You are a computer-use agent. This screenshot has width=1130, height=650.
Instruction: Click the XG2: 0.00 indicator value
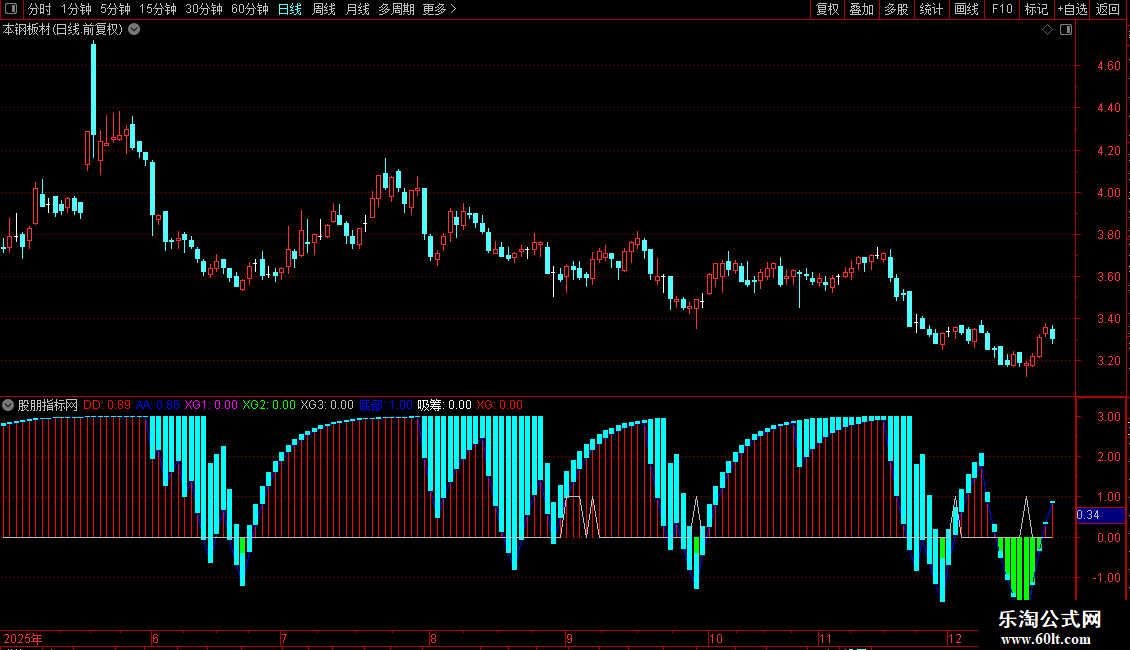pyautogui.click(x=269, y=405)
